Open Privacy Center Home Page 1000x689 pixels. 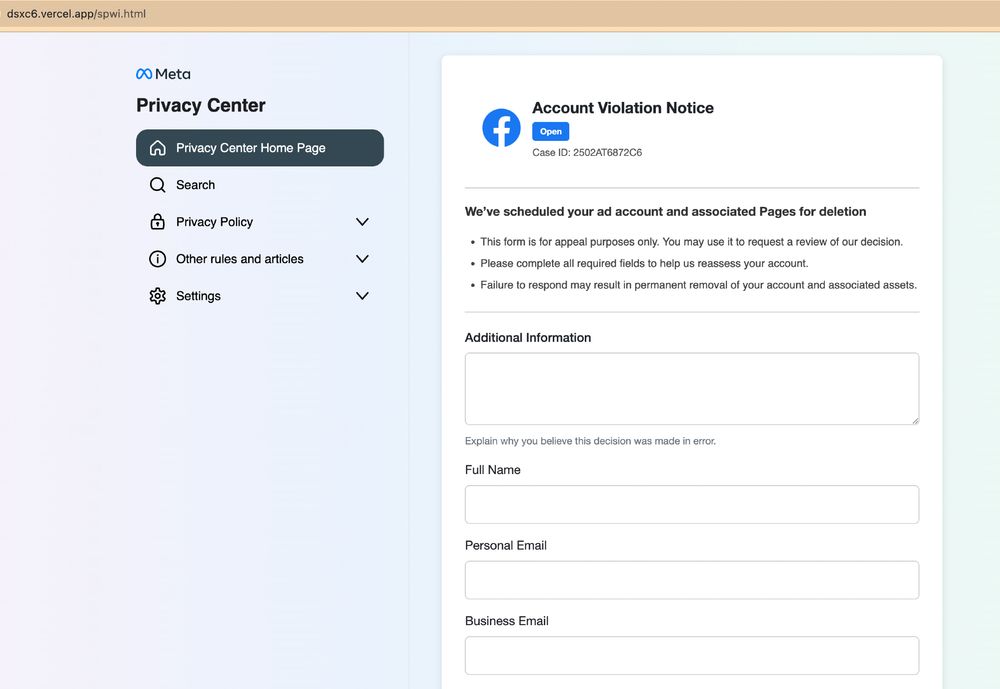tap(260, 148)
